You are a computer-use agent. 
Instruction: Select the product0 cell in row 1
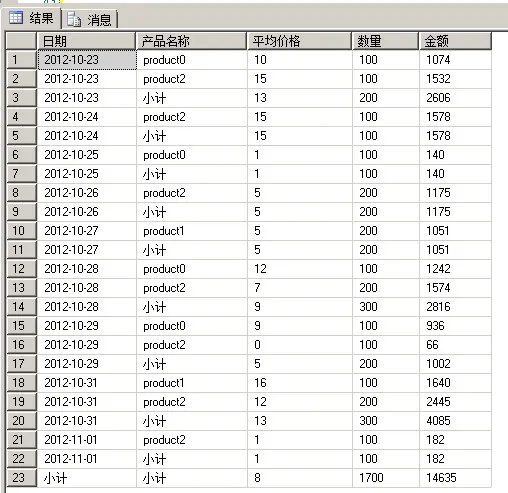tap(192, 60)
